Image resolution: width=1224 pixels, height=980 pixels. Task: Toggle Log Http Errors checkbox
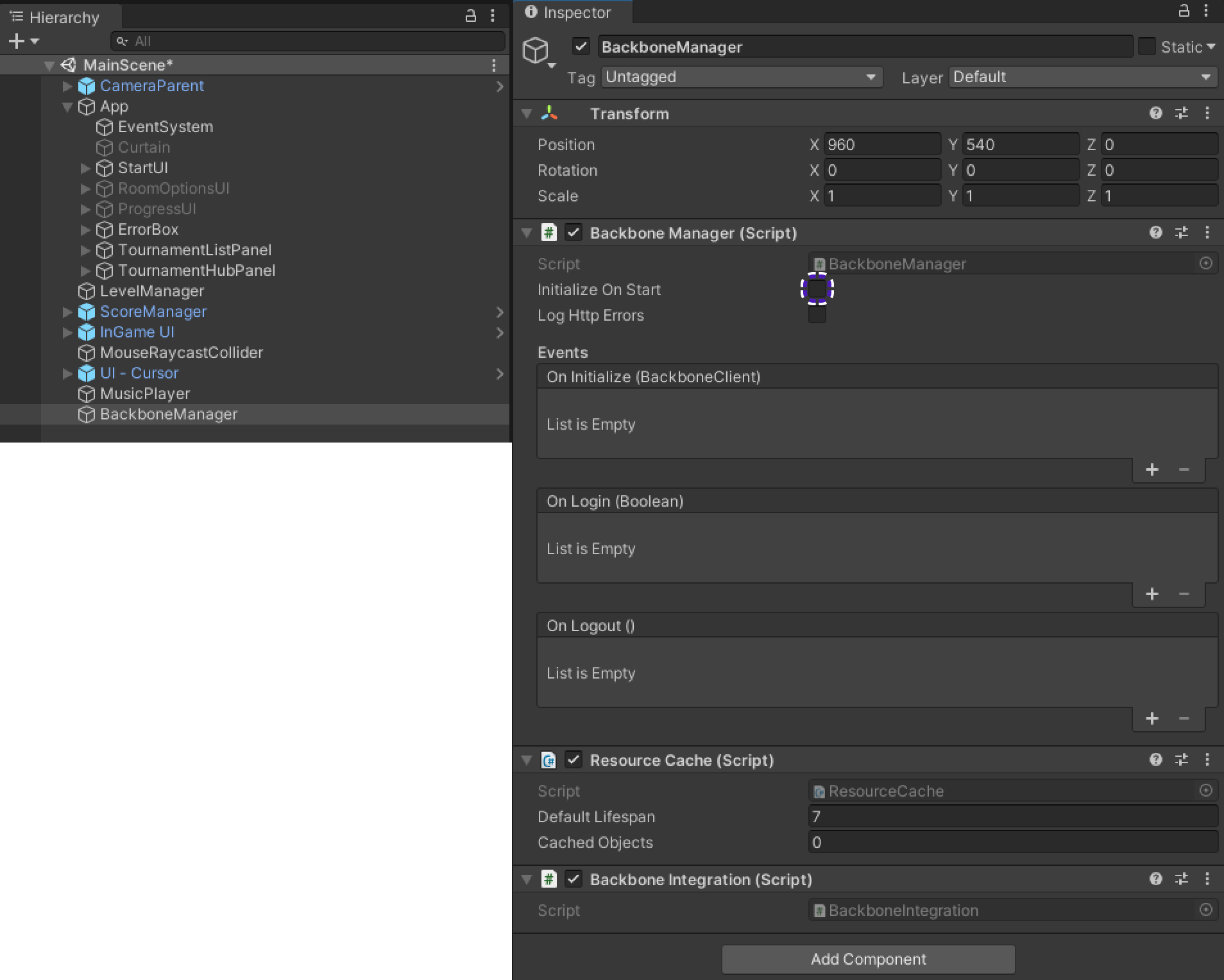[817, 316]
